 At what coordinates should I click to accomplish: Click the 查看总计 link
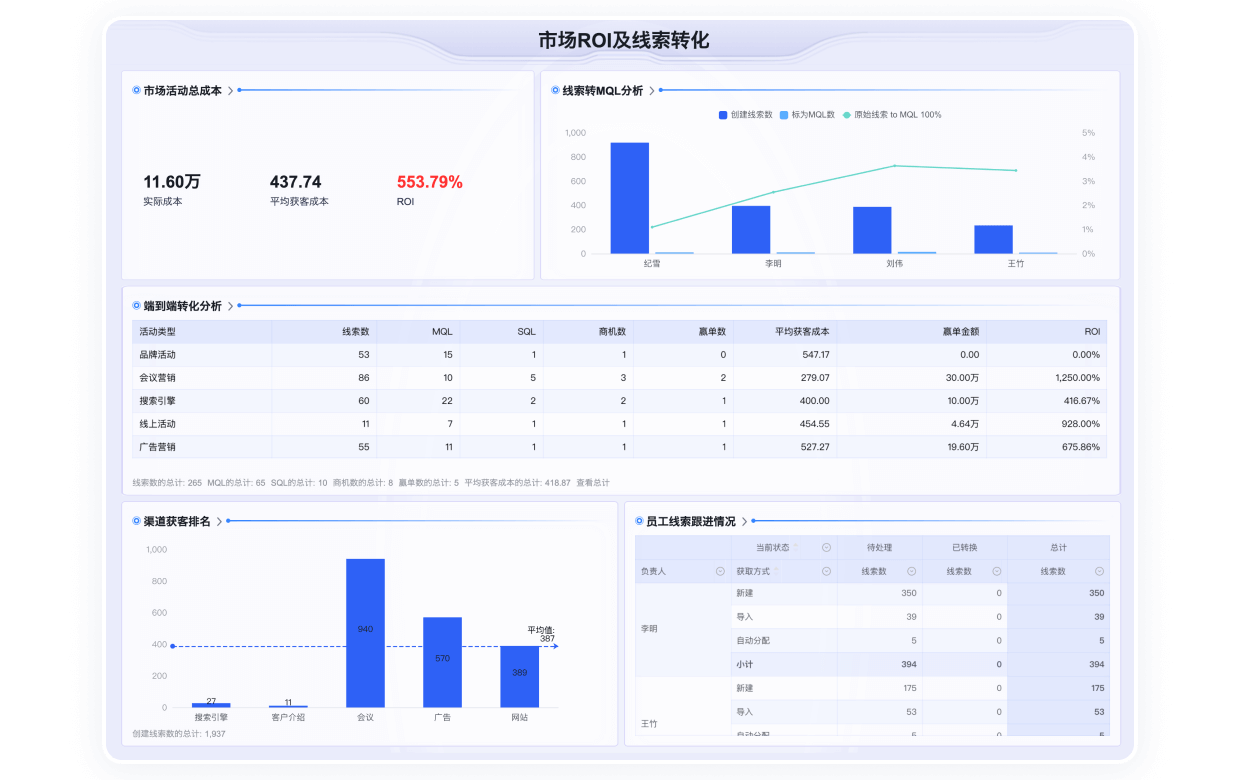595,482
